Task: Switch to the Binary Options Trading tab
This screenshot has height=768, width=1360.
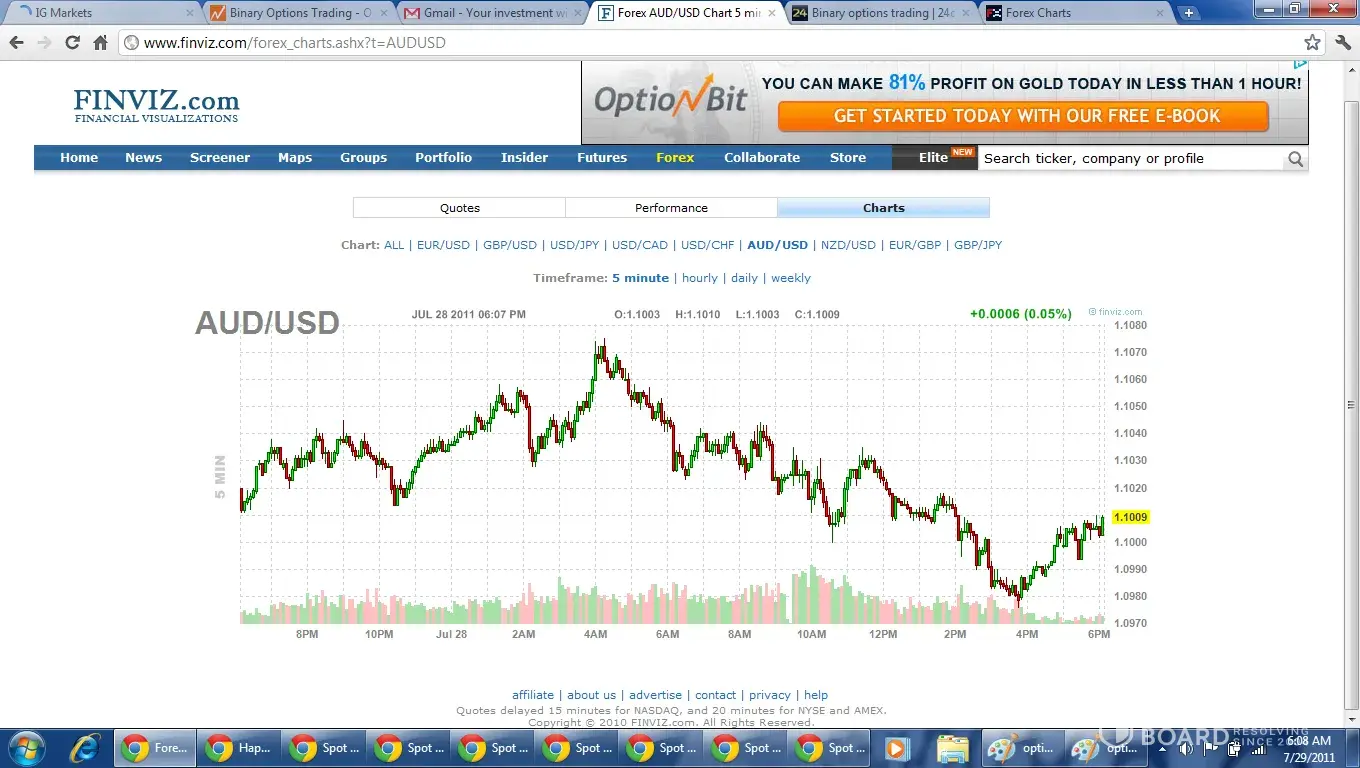Action: (300, 13)
